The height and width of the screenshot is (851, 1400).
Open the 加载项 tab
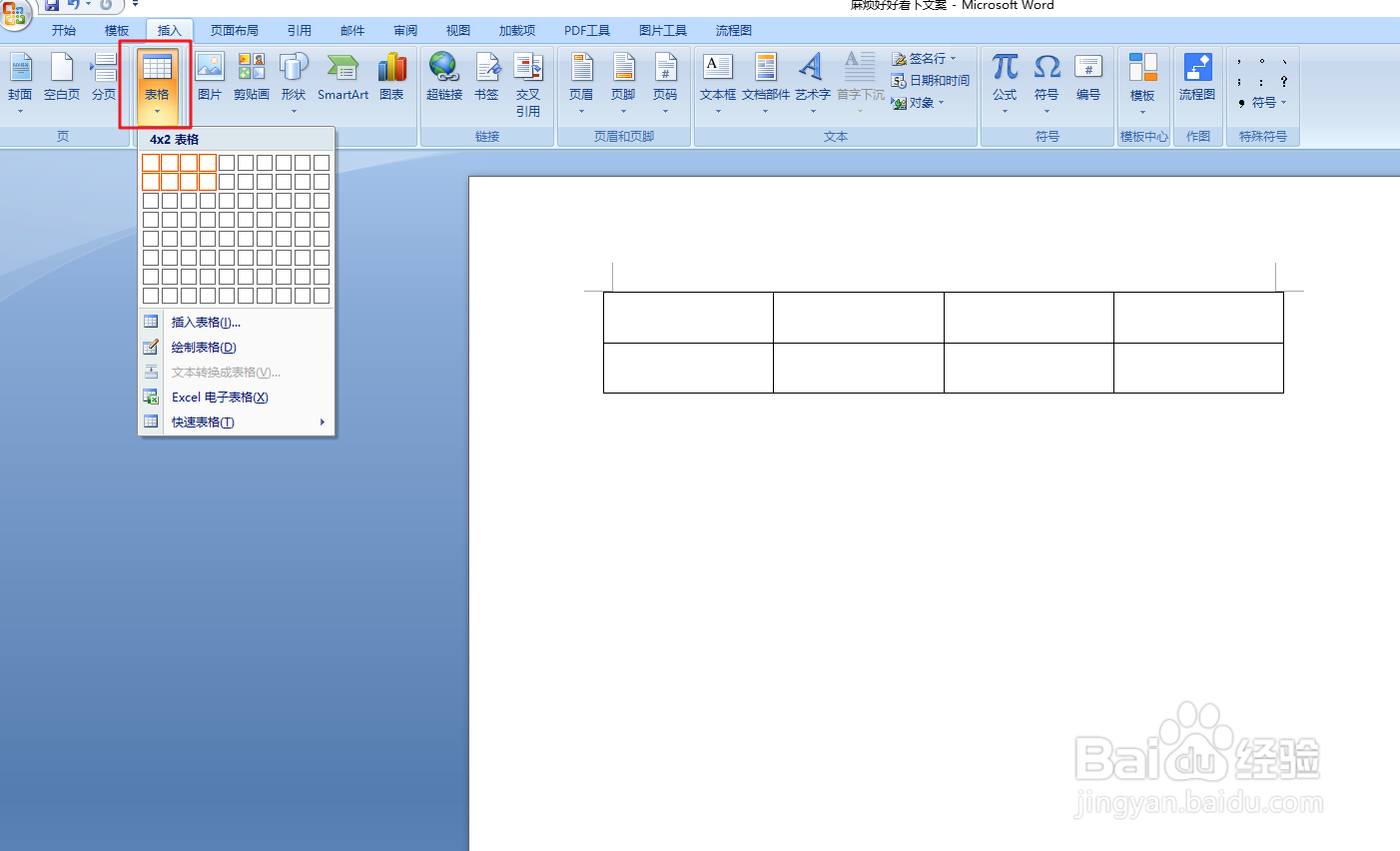[x=517, y=31]
